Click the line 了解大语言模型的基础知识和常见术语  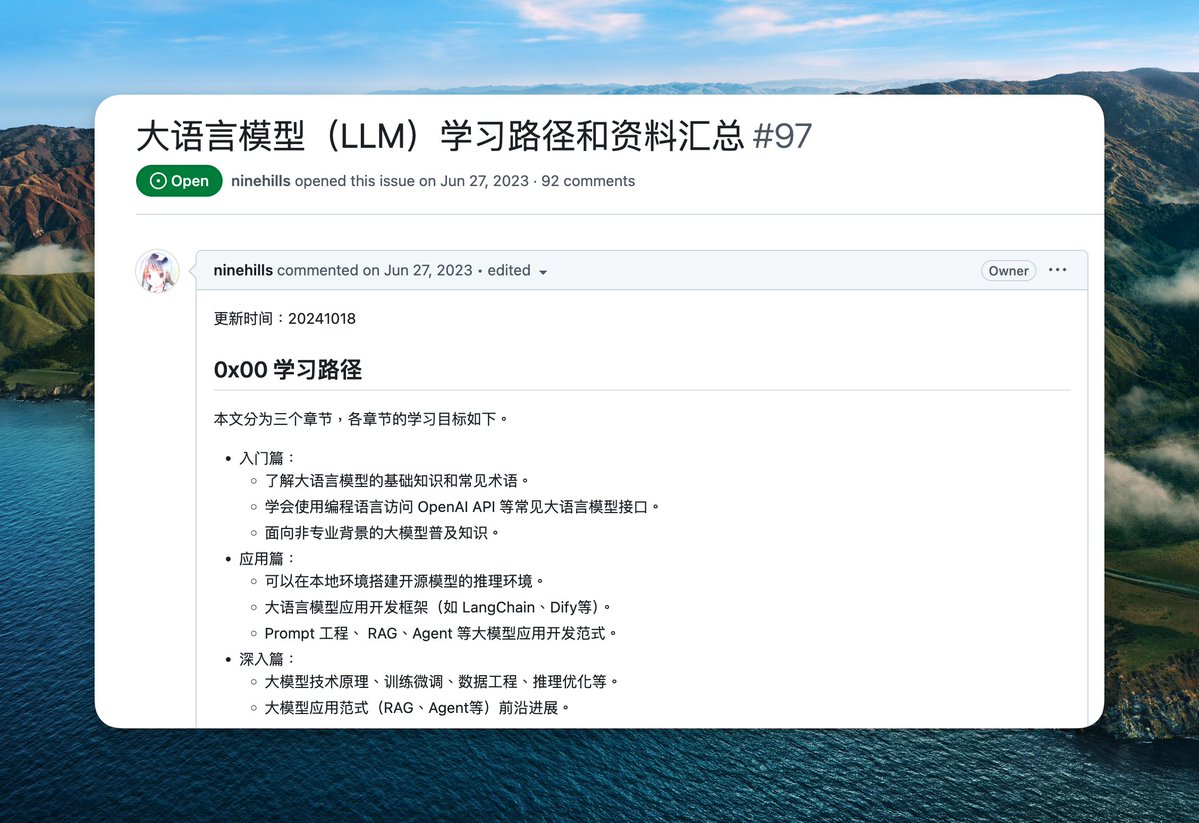tap(396, 481)
